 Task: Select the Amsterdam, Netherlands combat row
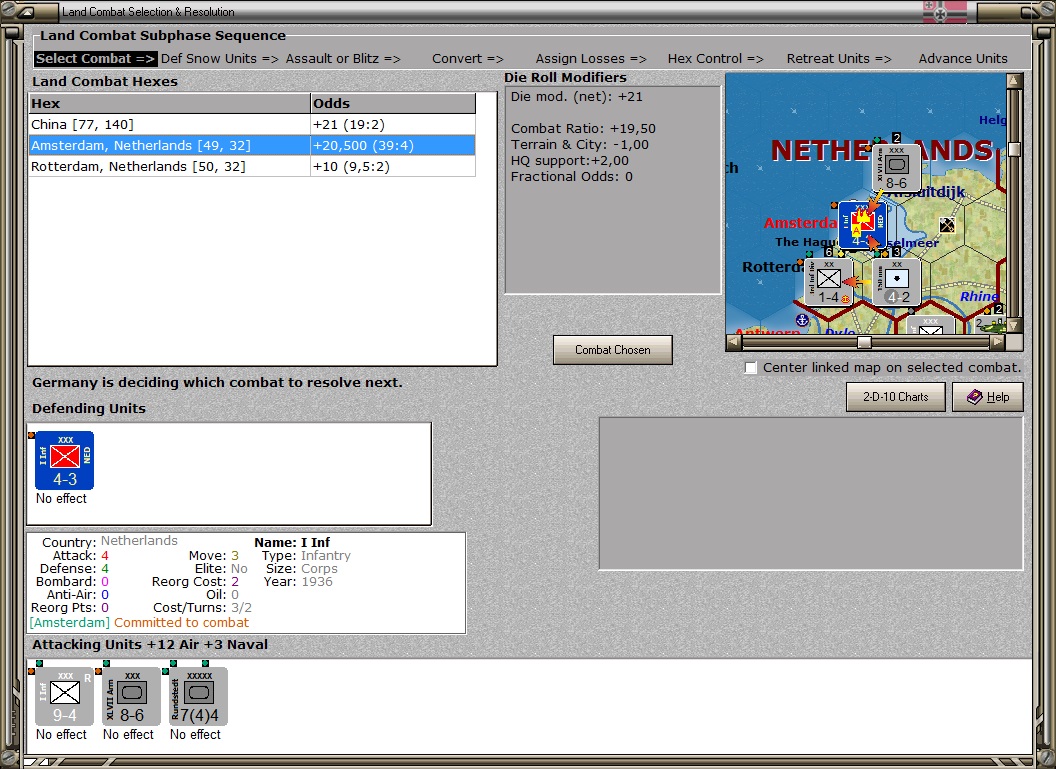click(x=252, y=145)
